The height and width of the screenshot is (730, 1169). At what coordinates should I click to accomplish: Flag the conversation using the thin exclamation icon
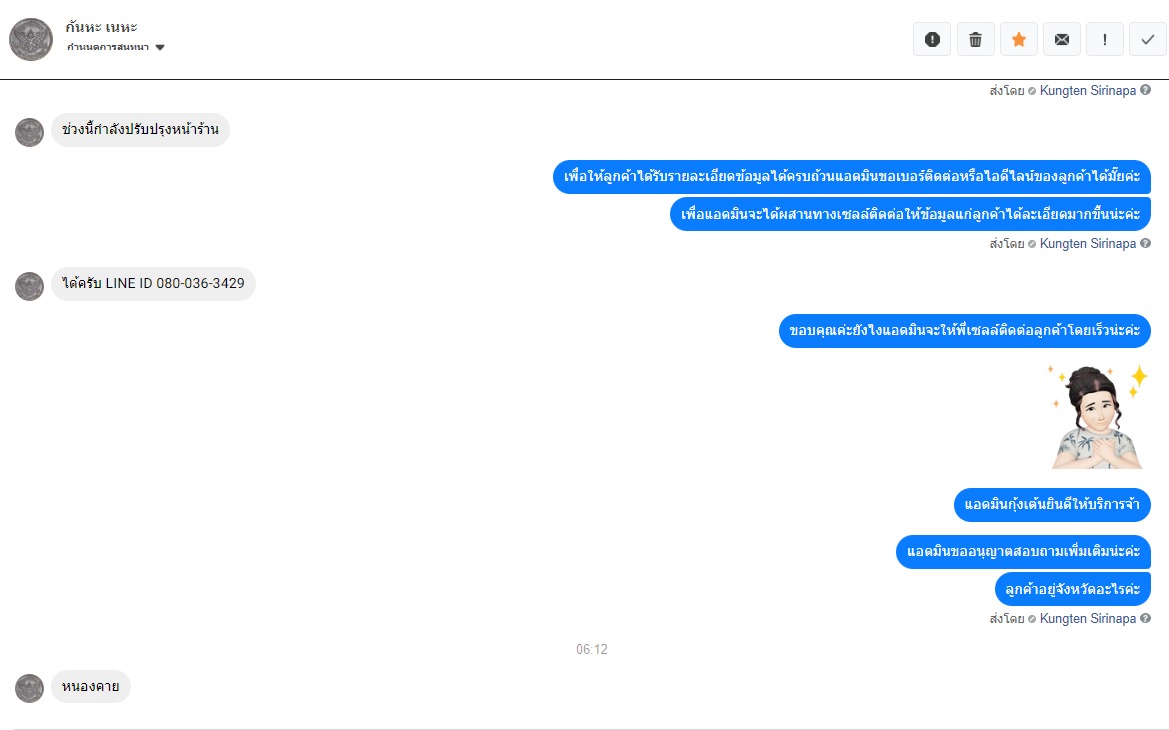point(1105,40)
